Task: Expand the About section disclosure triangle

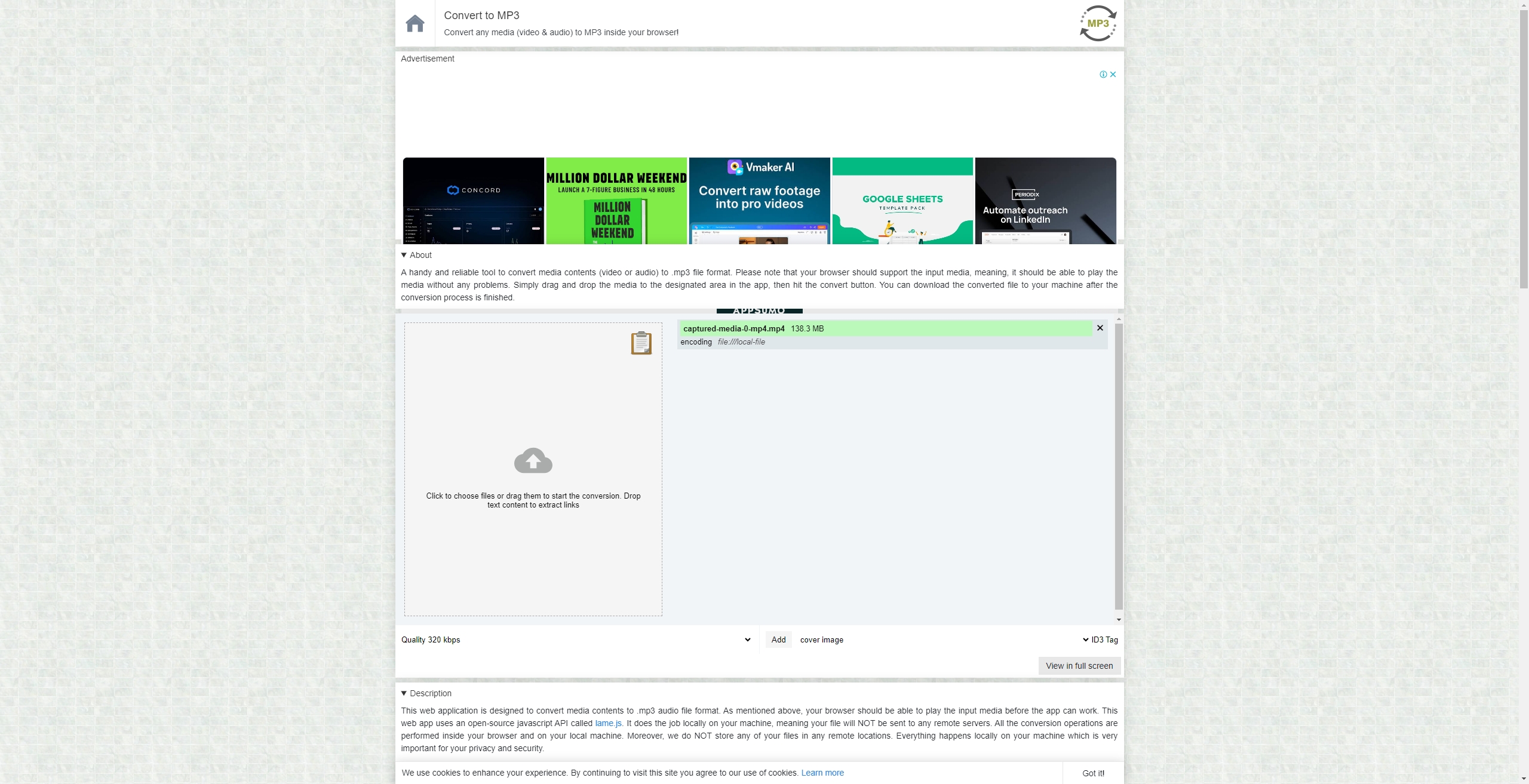Action: 403,256
